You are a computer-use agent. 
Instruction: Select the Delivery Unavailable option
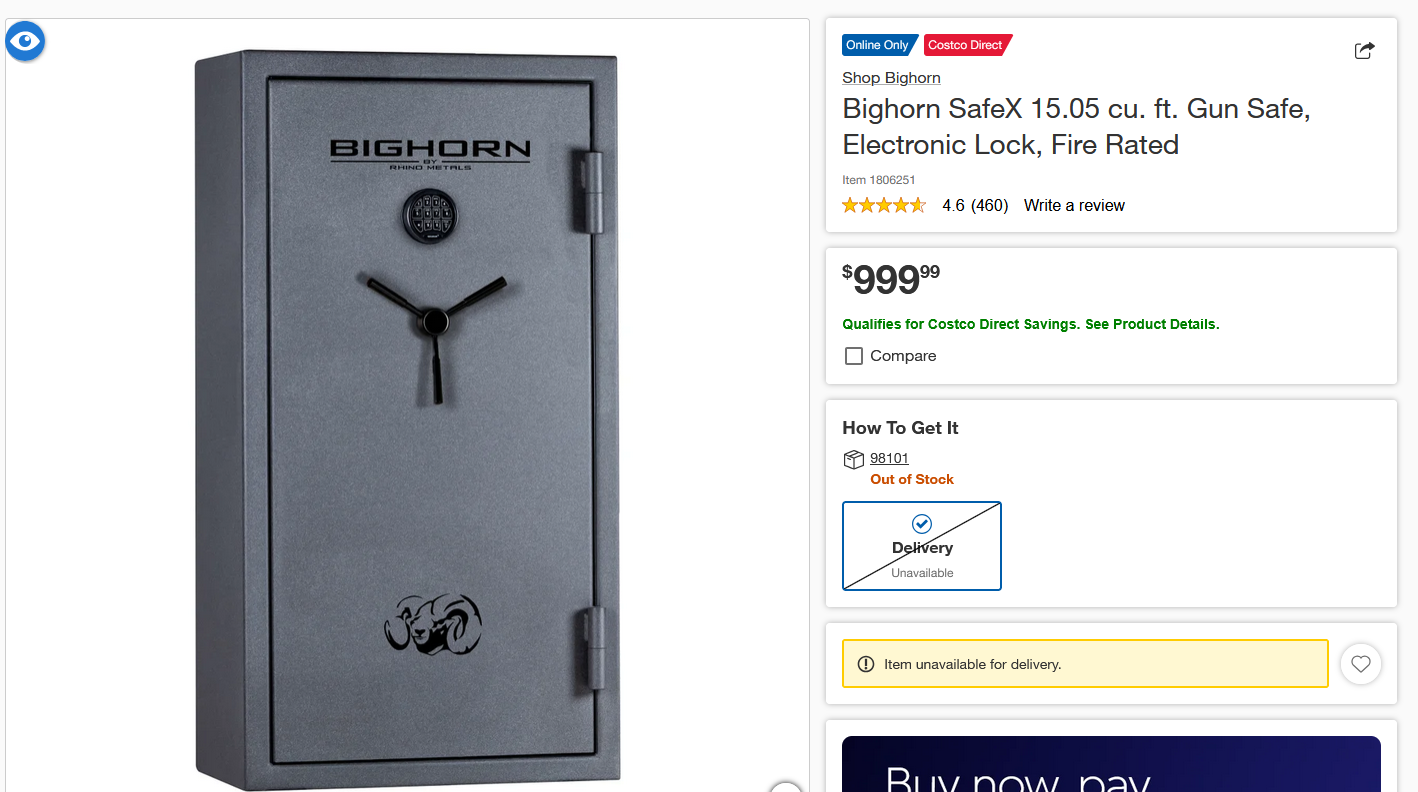pos(922,546)
